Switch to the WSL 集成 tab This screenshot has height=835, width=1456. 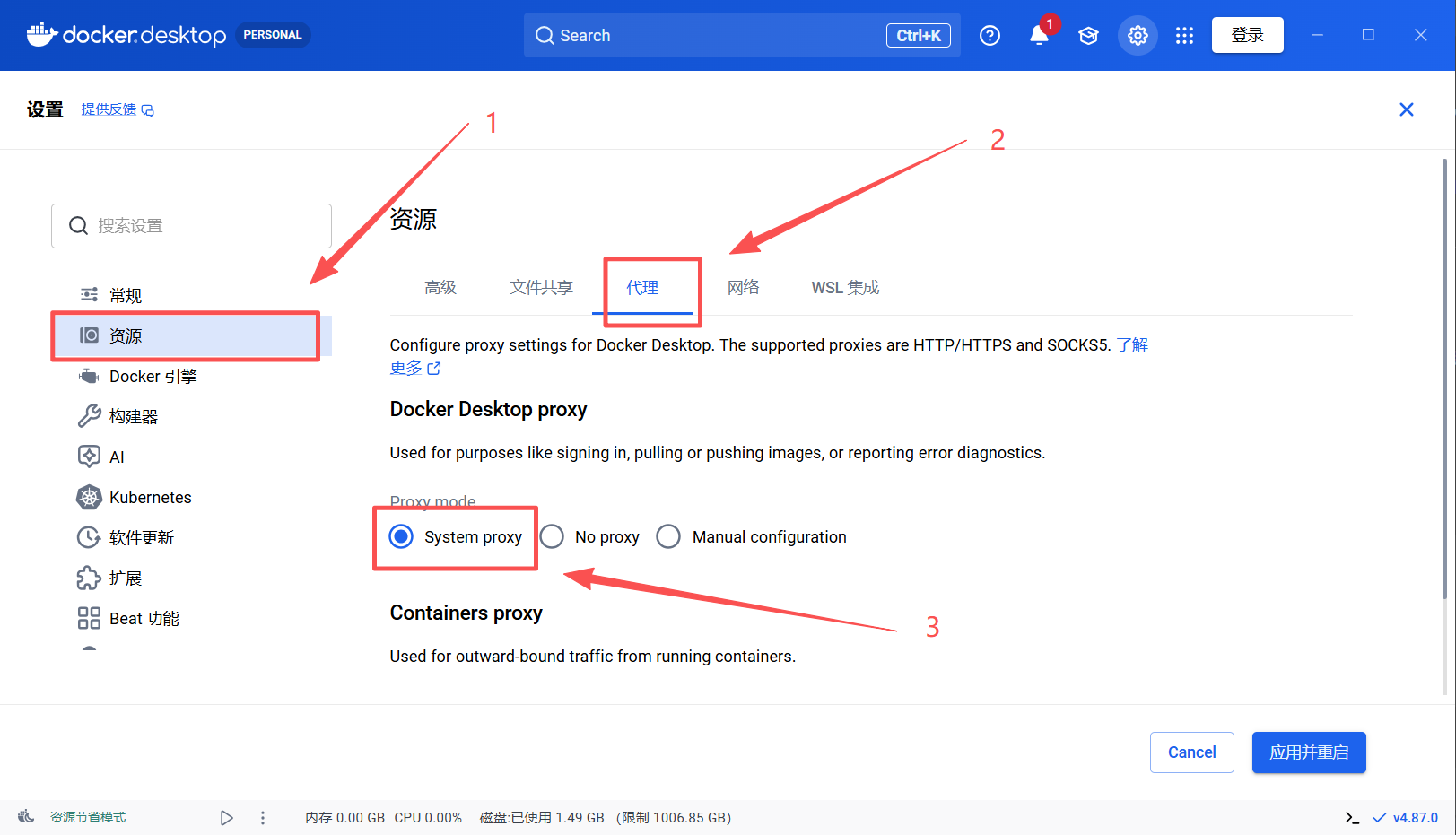point(845,287)
